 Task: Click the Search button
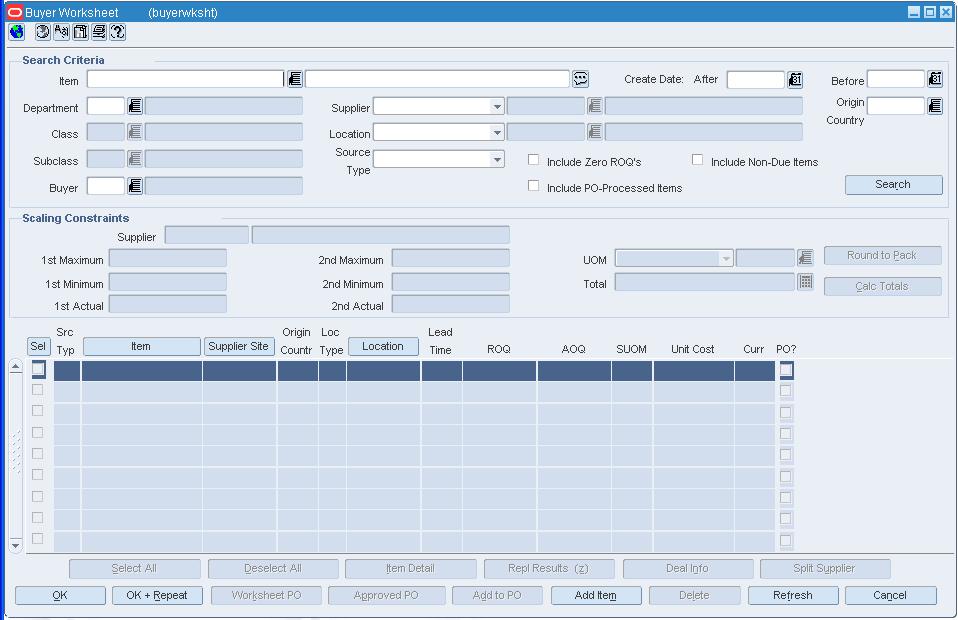point(893,184)
